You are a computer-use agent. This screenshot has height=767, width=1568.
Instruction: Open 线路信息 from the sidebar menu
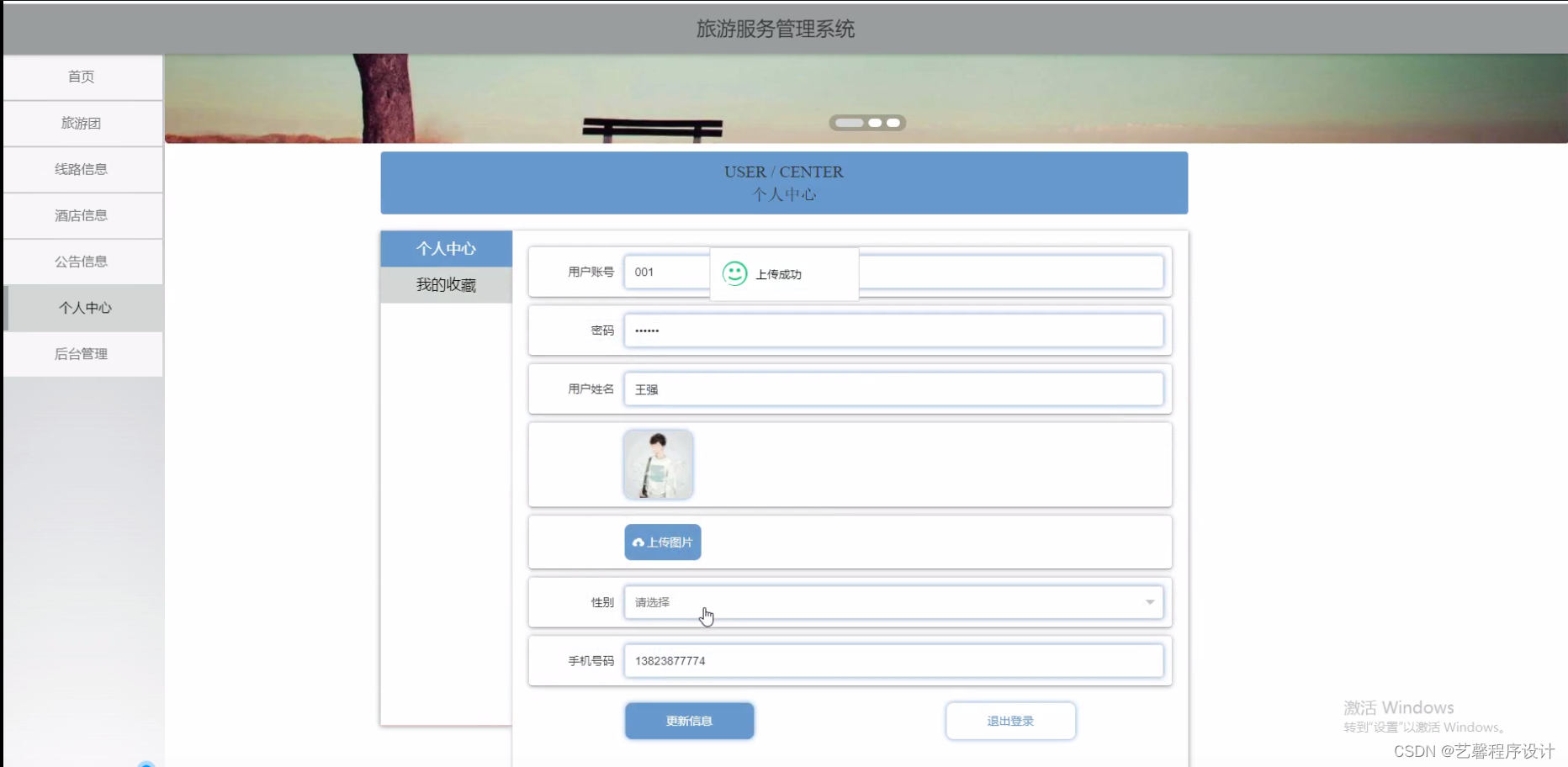tap(82, 169)
